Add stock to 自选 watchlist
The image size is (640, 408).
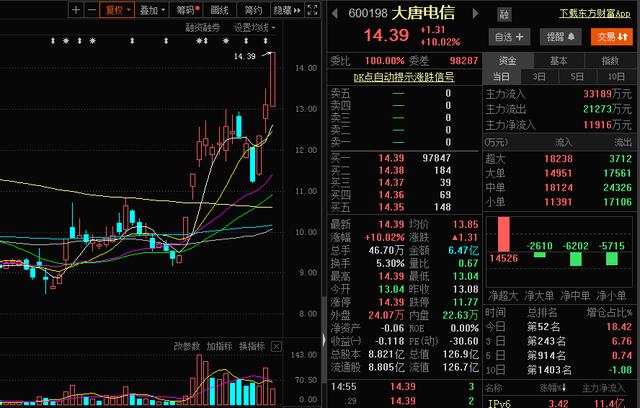(509, 37)
